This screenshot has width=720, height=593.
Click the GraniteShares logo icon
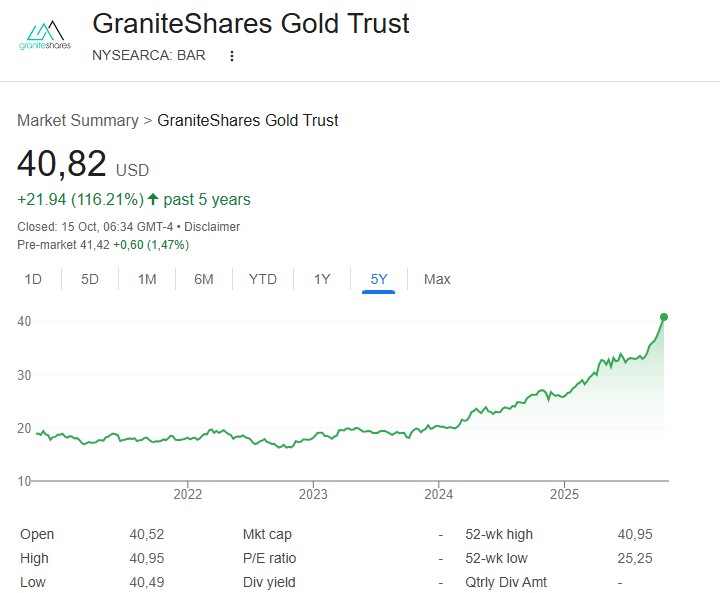[45, 37]
